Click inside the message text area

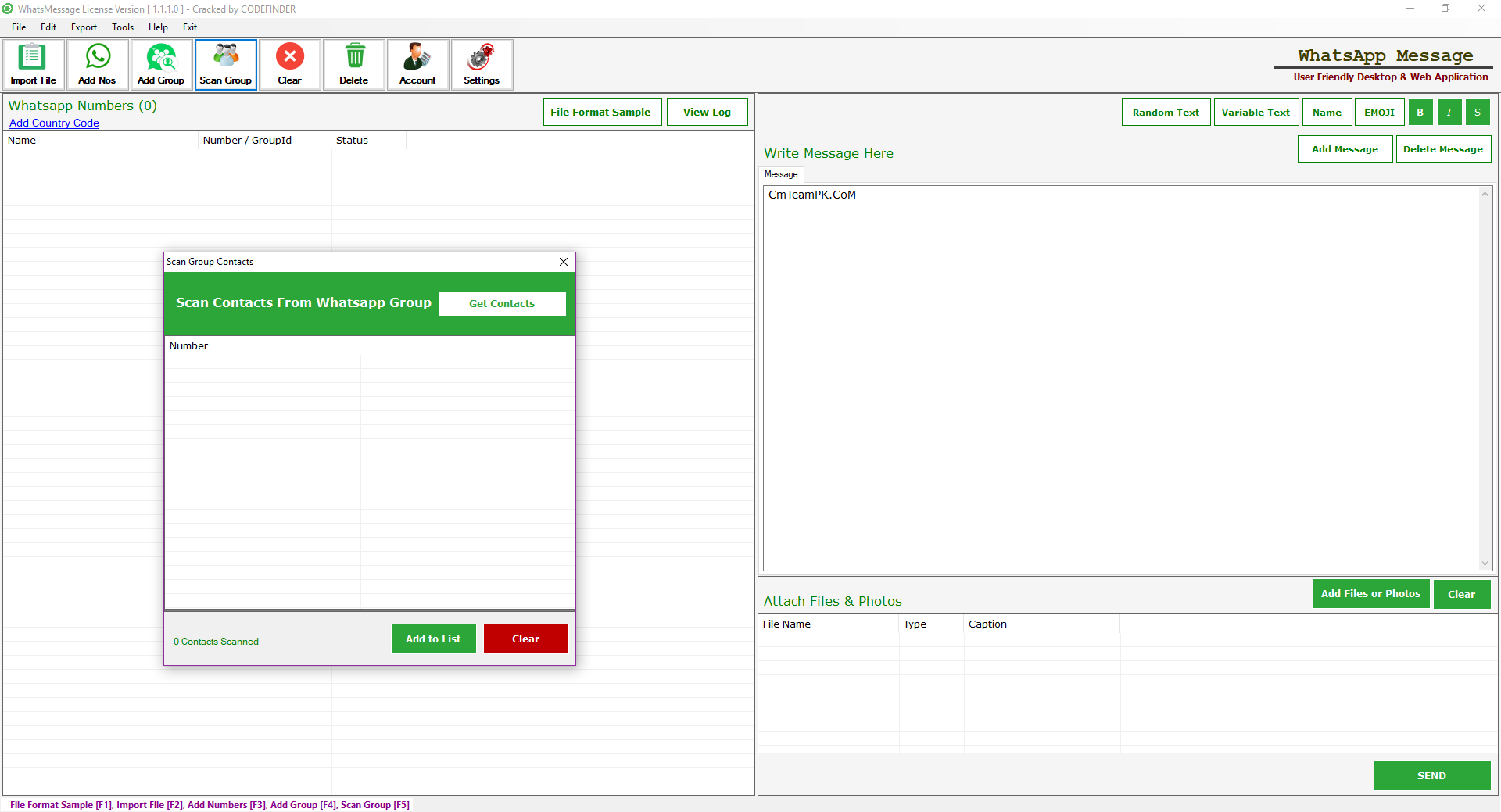1122,378
